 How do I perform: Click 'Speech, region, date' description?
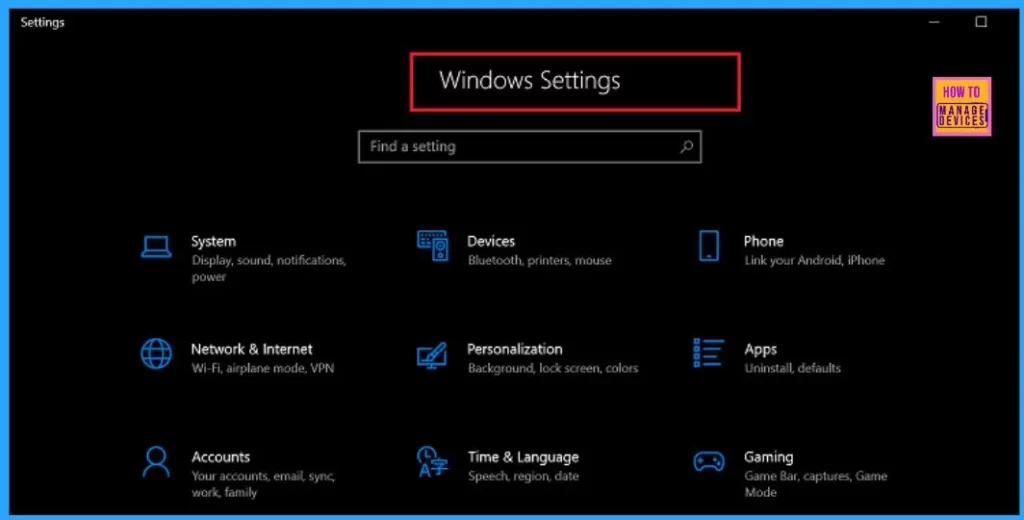point(523,476)
